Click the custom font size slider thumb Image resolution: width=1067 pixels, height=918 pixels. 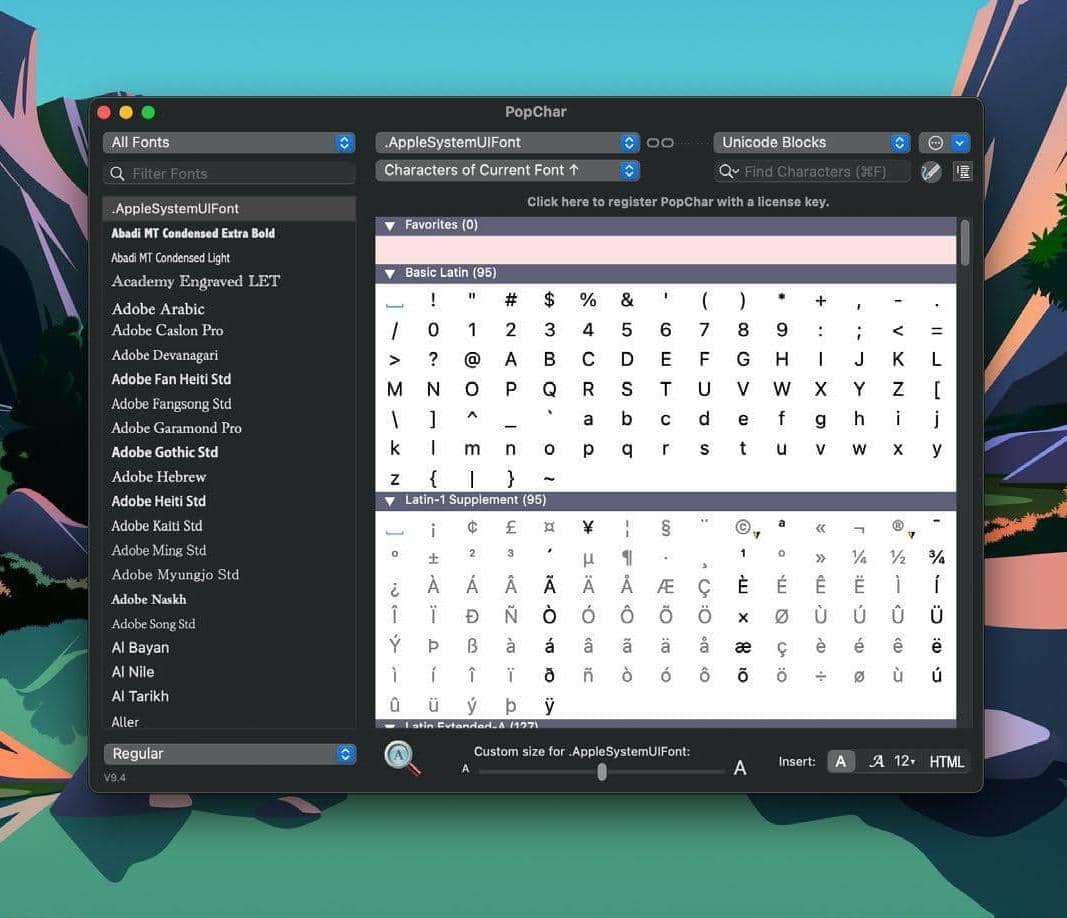(602, 771)
